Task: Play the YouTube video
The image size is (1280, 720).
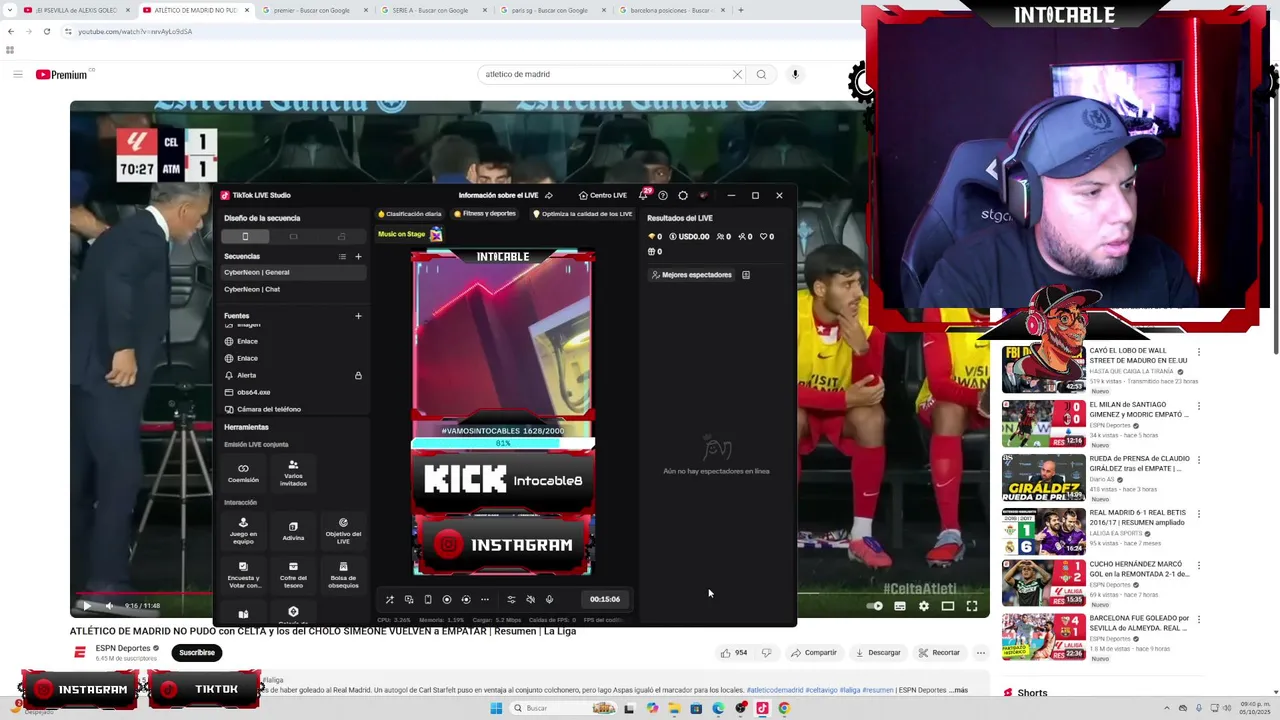Action: coord(86,605)
